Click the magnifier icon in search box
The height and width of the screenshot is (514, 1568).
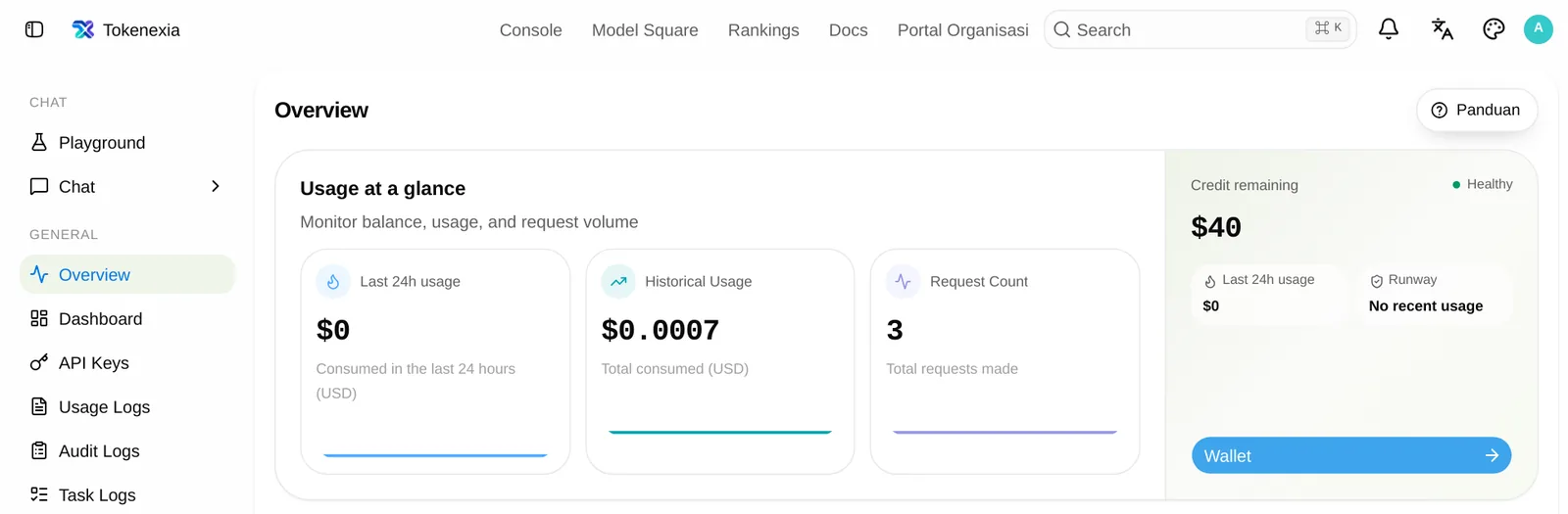[1061, 29]
